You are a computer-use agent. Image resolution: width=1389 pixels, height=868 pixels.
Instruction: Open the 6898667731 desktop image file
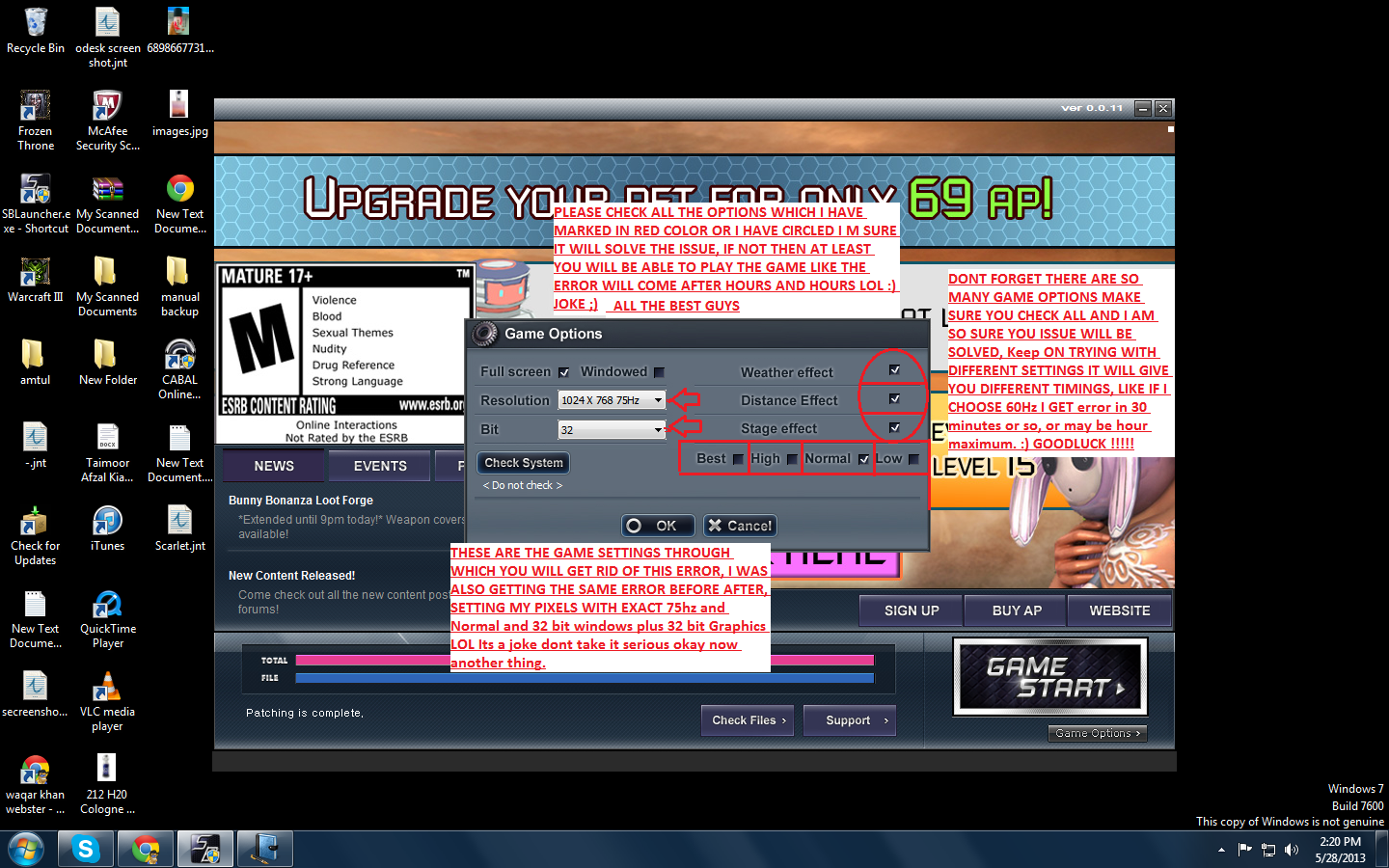point(179,31)
